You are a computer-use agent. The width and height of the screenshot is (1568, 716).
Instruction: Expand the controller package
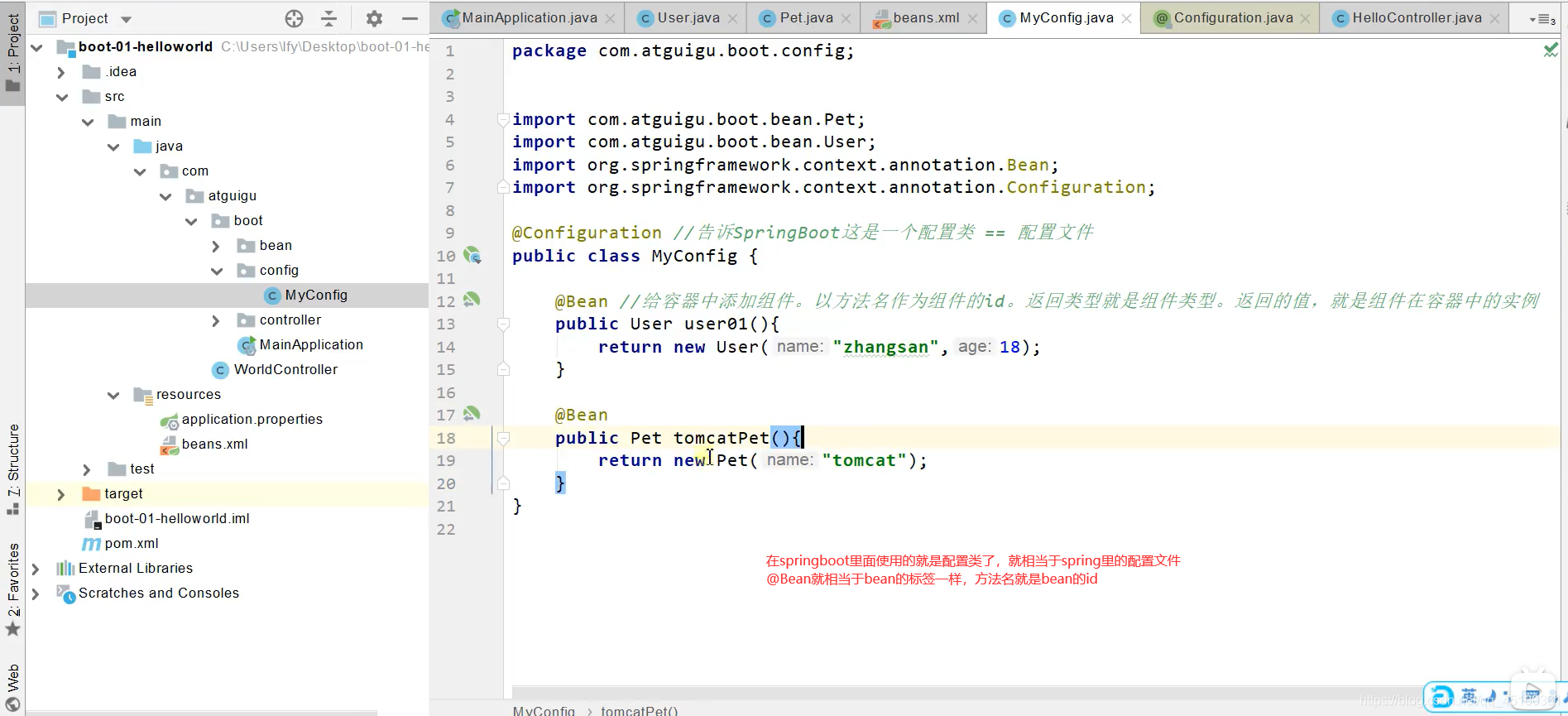click(216, 320)
